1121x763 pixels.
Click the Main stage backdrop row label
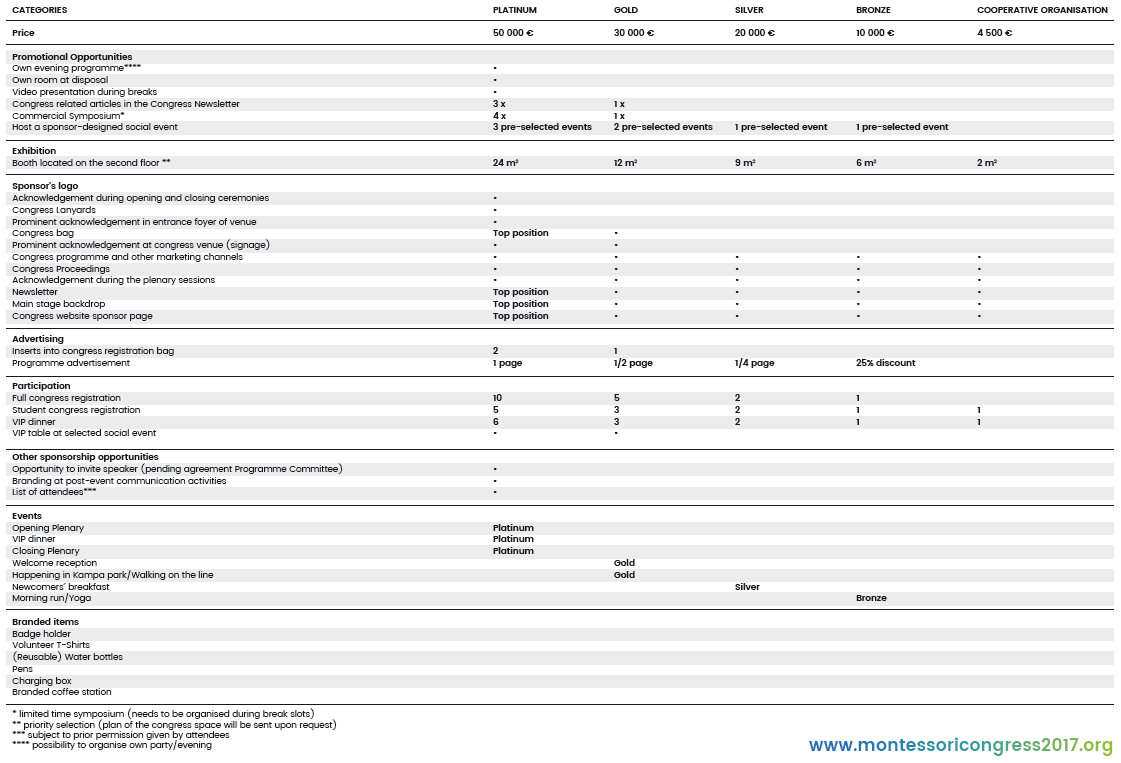coord(59,304)
